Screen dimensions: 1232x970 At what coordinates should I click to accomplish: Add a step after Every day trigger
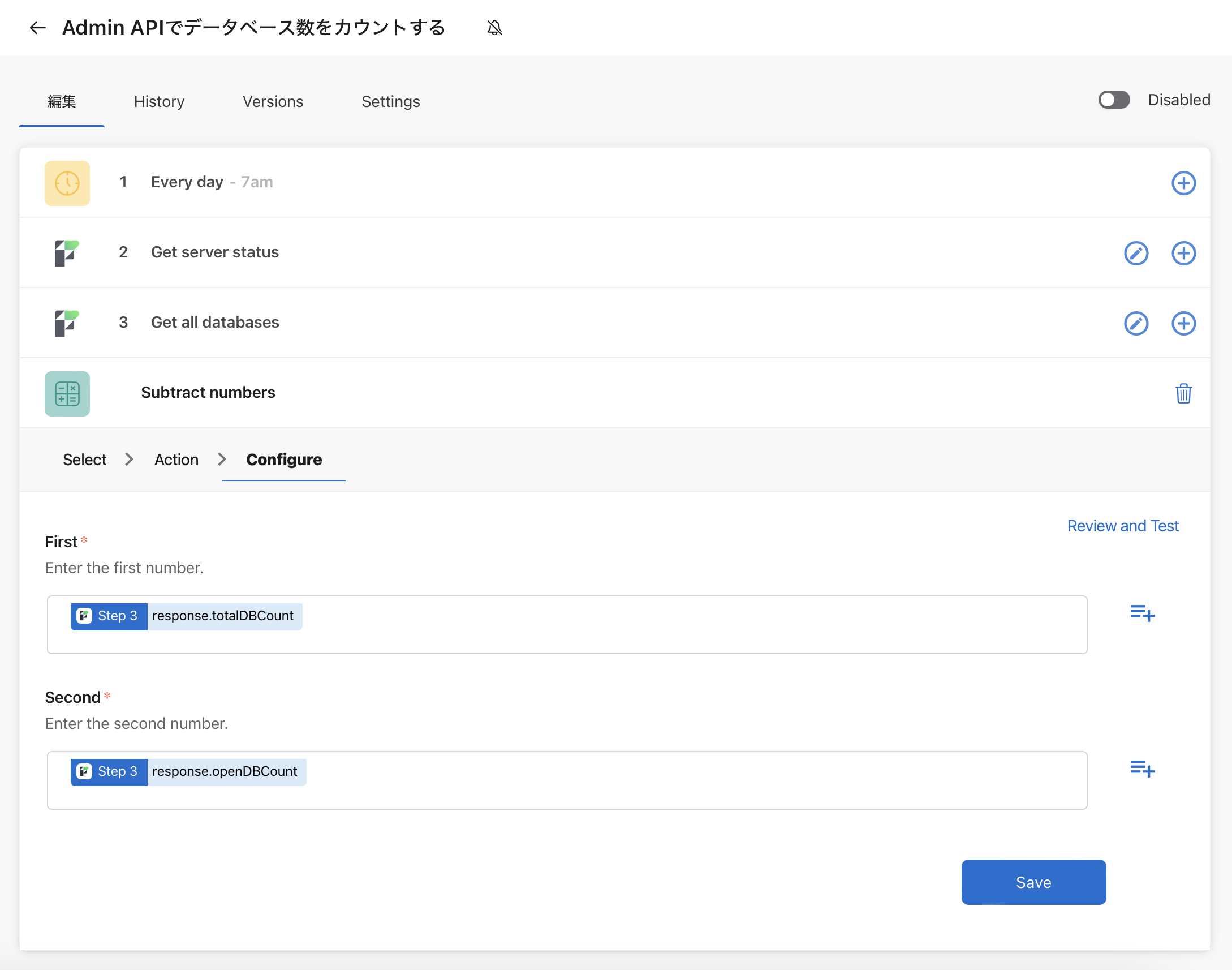point(1183,183)
